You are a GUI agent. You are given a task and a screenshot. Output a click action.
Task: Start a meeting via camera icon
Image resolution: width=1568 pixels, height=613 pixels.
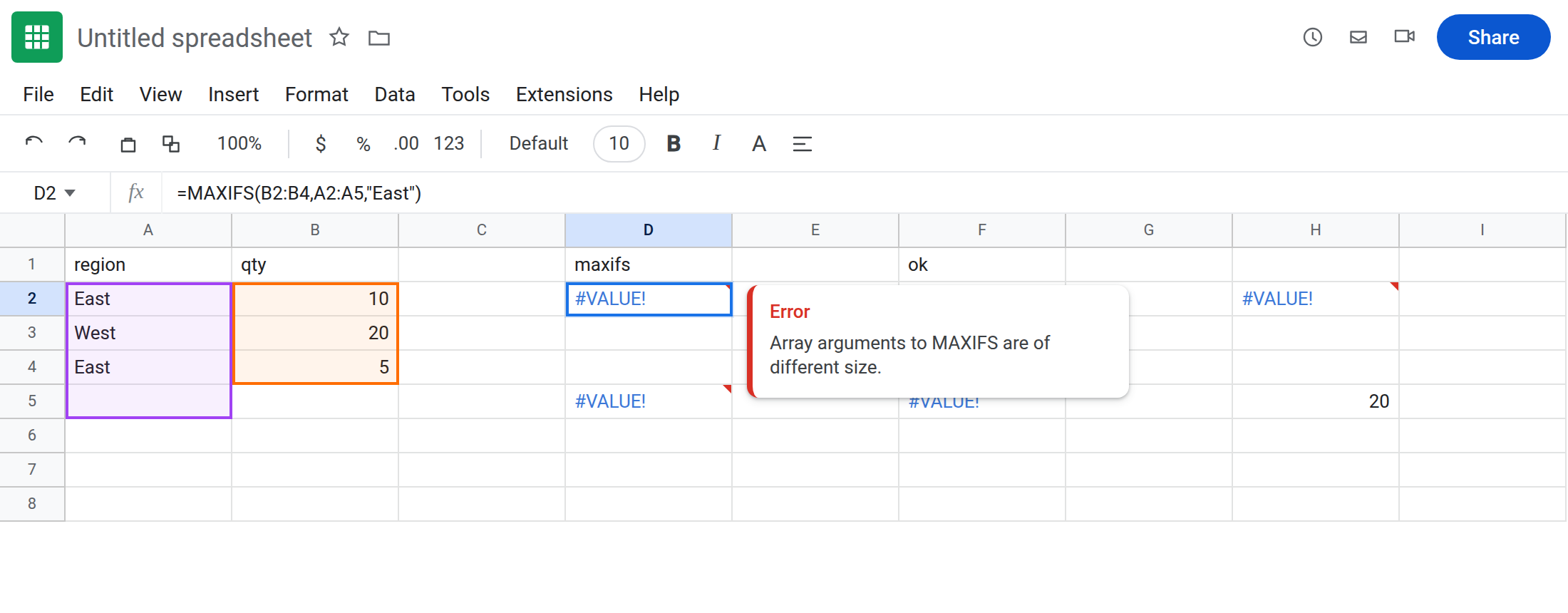tap(1404, 36)
